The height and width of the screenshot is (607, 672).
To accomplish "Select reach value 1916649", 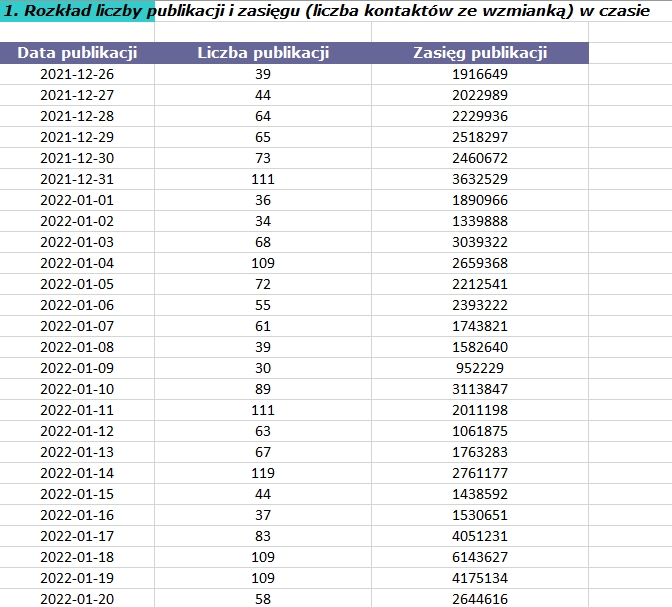I will 480,74.
